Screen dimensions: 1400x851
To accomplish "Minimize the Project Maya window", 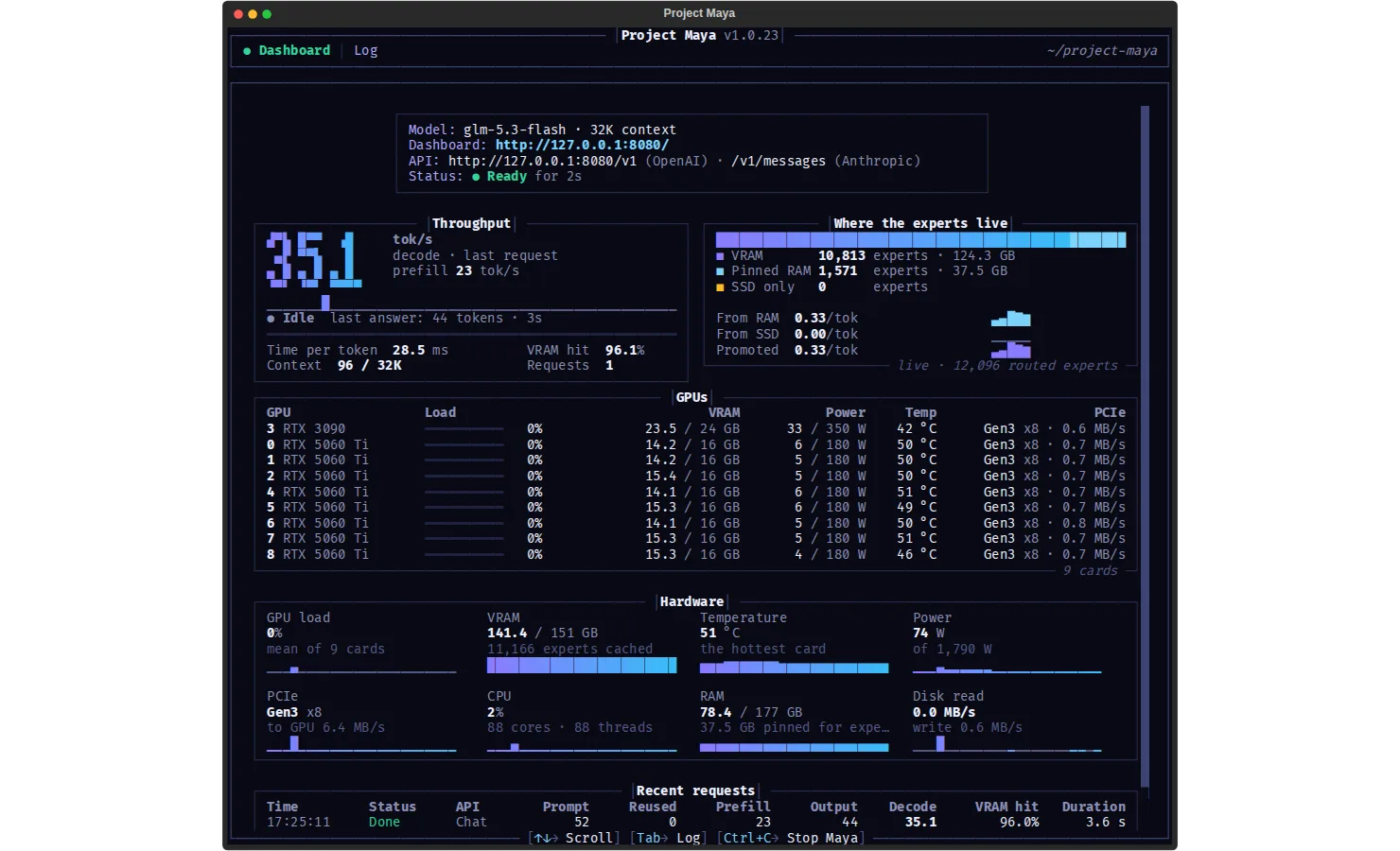I will click(253, 14).
